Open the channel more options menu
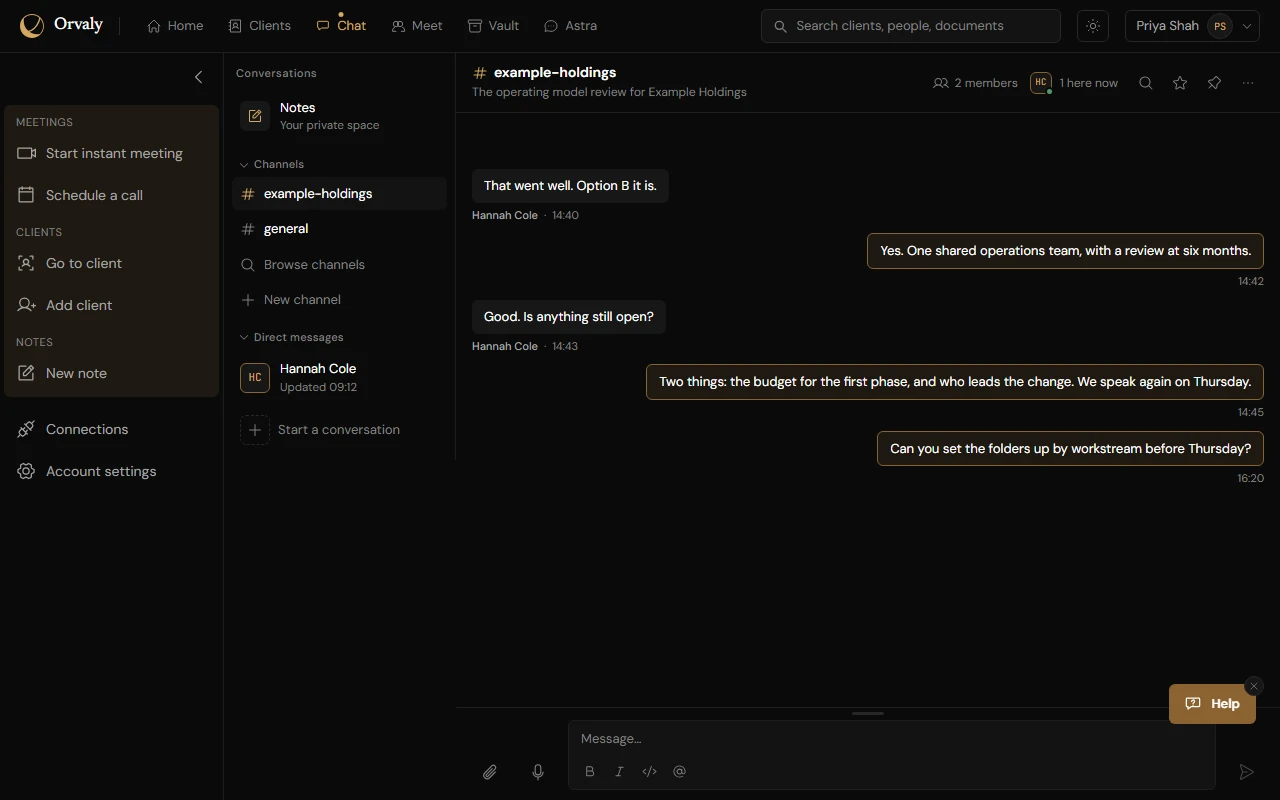 coord(1248,83)
